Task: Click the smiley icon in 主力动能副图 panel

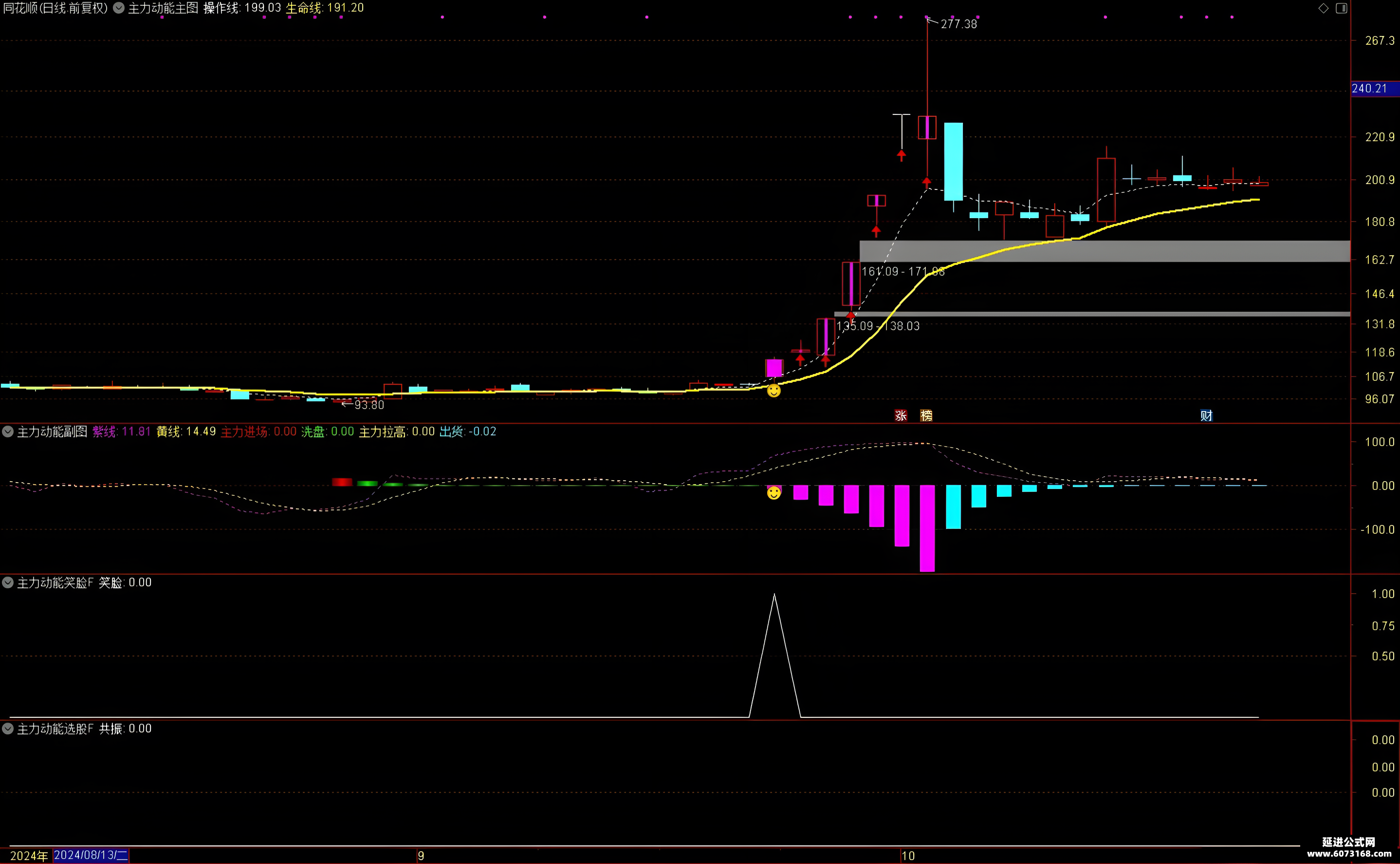Action: click(x=774, y=492)
